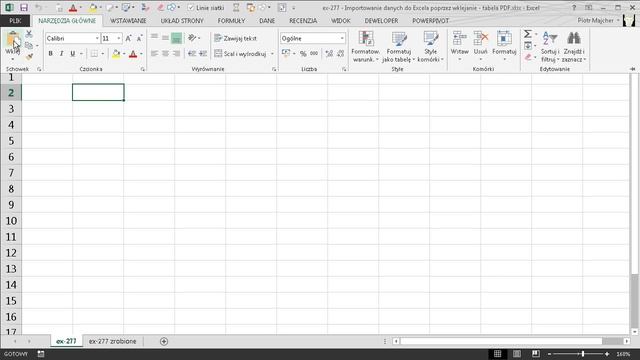This screenshot has width=640, height=360.
Task: Click the Scal i wyśrodkuj button
Action: (x=240, y=53)
